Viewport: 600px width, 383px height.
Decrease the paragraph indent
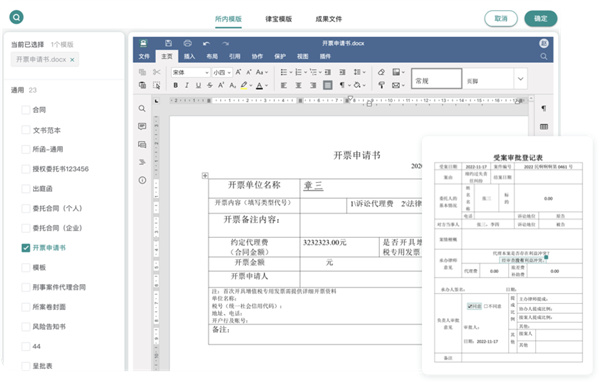pyautogui.click(x=328, y=72)
